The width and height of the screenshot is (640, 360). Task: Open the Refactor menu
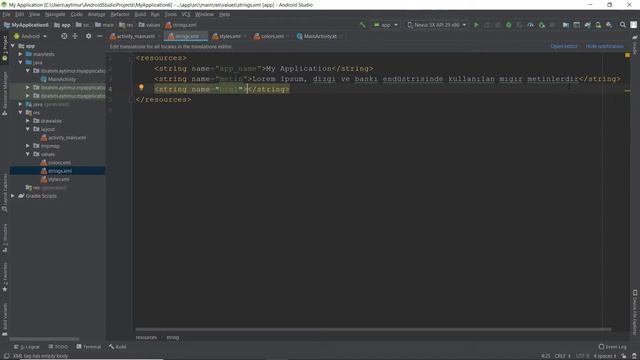120,14
